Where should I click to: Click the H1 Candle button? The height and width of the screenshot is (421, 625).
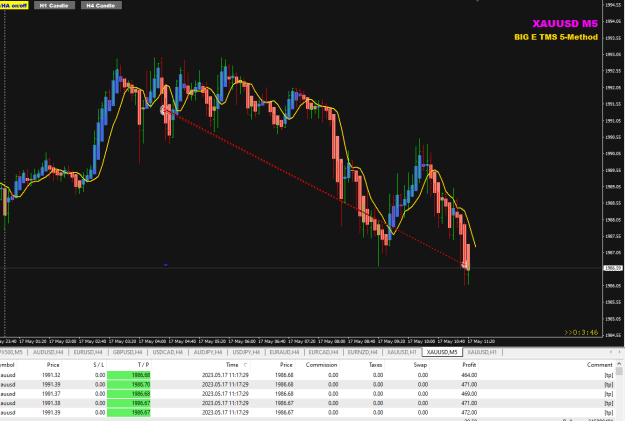[x=54, y=6]
